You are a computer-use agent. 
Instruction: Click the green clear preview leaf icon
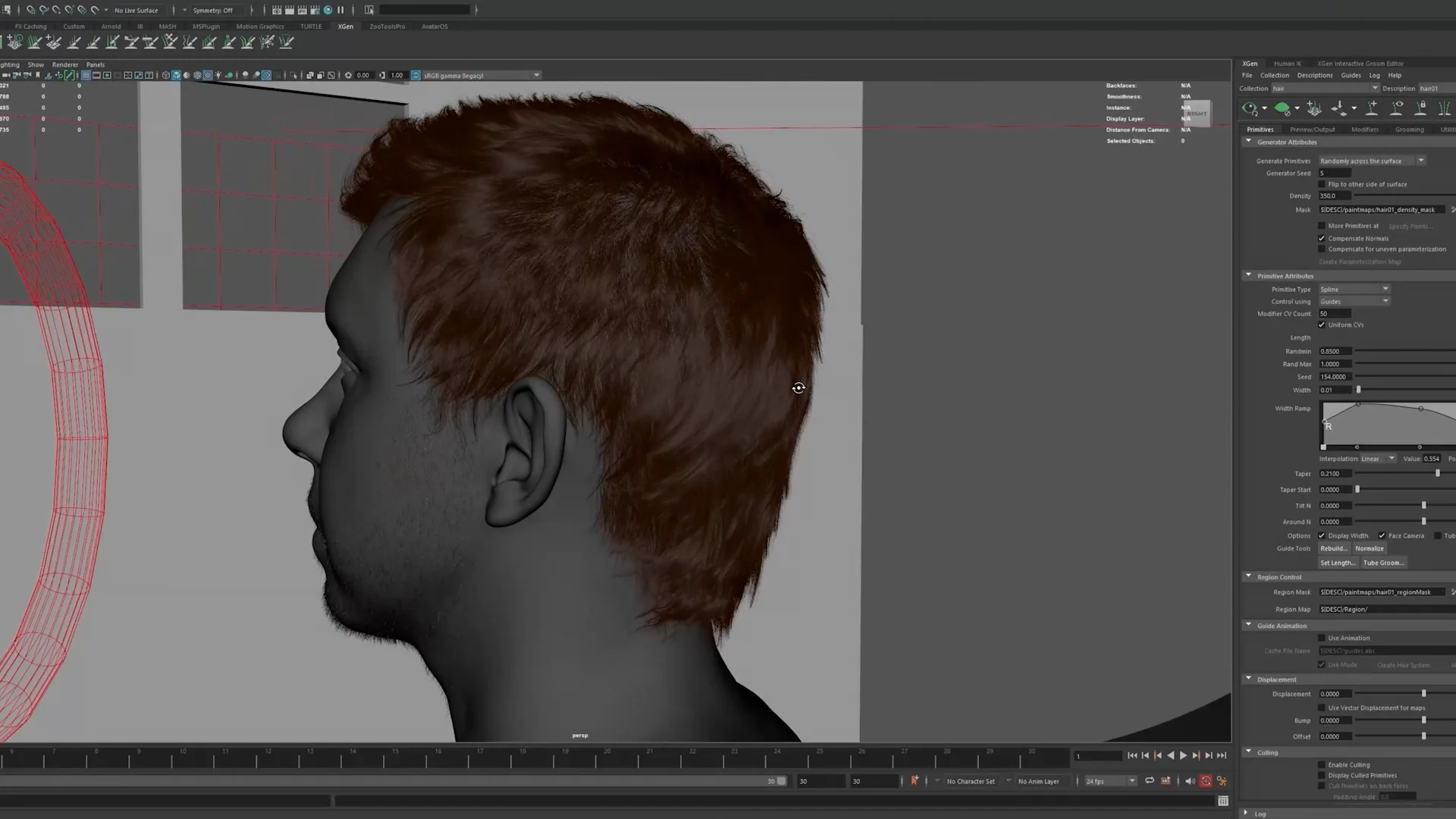1282,108
